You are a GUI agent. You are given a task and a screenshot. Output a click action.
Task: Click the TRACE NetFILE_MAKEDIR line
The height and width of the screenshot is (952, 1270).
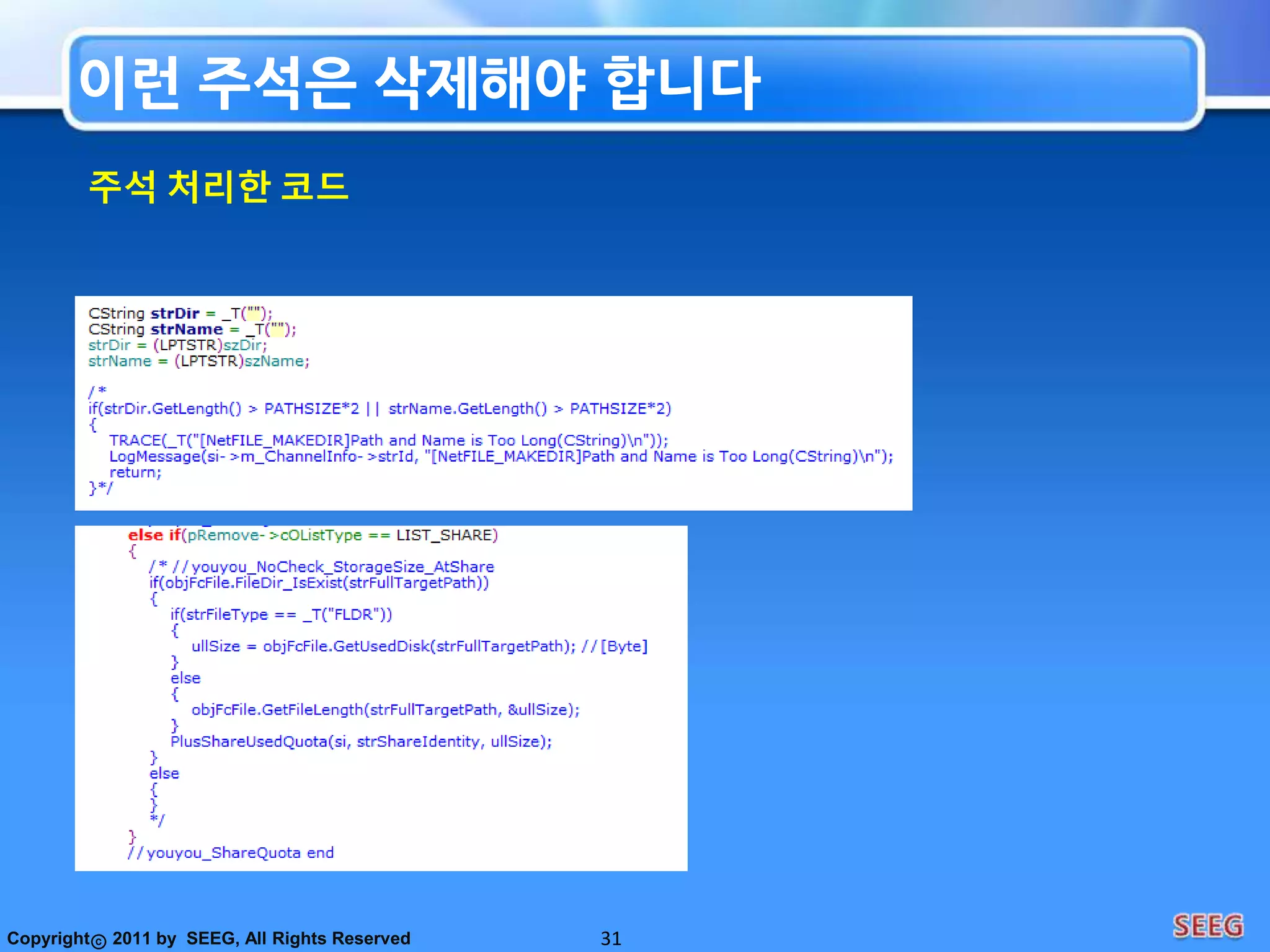tap(389, 440)
